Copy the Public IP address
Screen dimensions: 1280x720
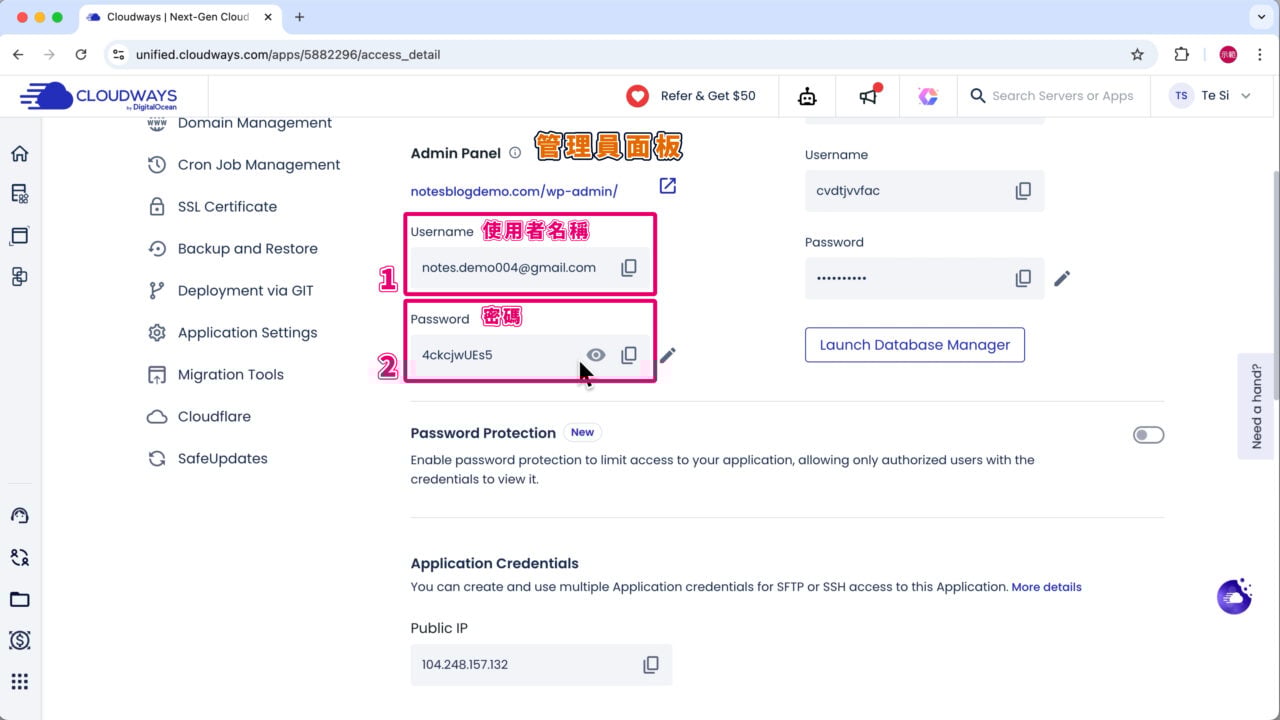point(651,664)
